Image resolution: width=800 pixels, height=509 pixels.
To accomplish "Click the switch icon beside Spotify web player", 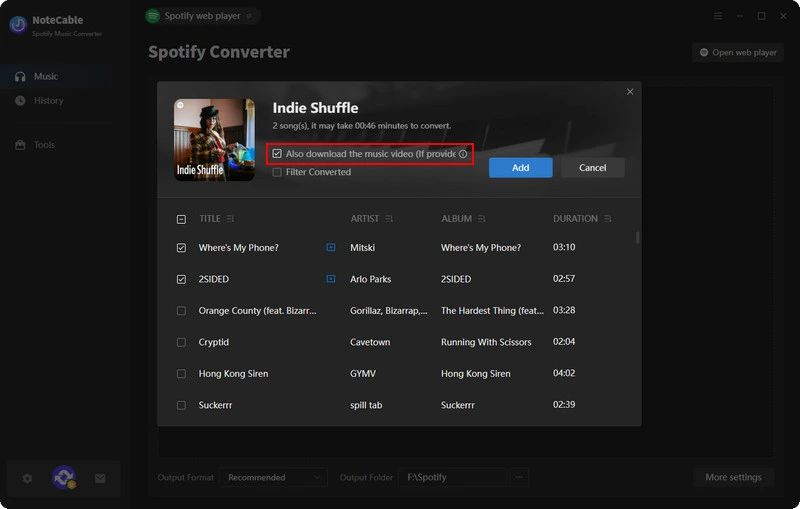I will pos(249,16).
